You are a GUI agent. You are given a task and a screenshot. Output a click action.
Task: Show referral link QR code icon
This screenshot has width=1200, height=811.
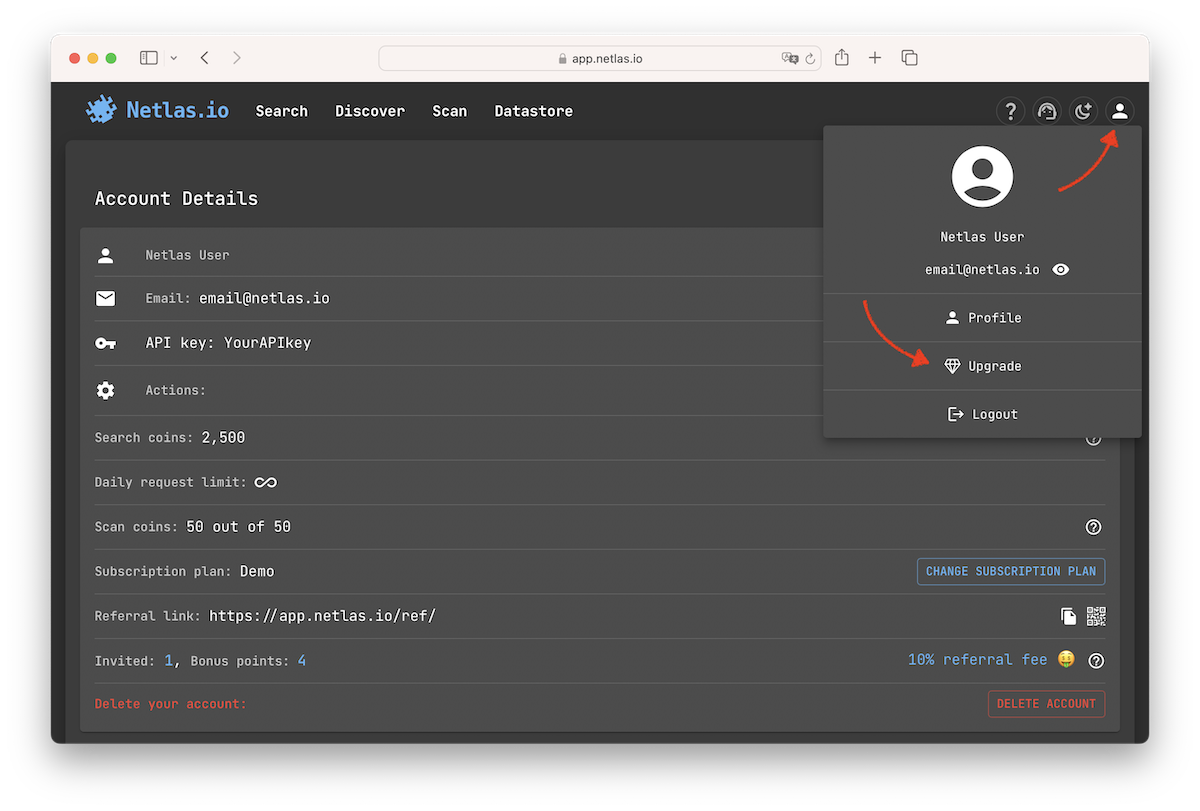coord(1097,616)
